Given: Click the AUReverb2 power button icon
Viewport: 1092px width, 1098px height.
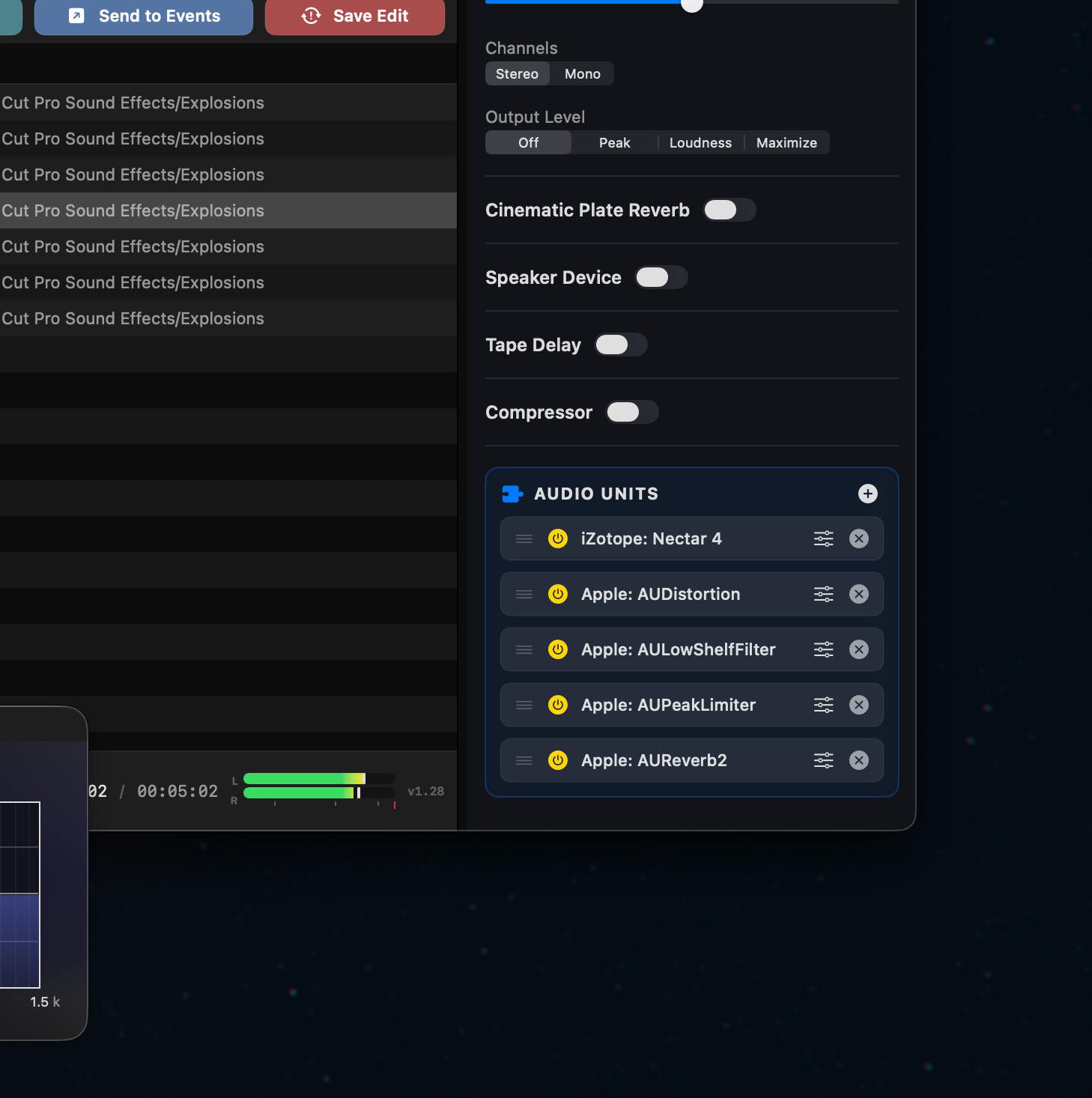Looking at the screenshot, I should 558,760.
